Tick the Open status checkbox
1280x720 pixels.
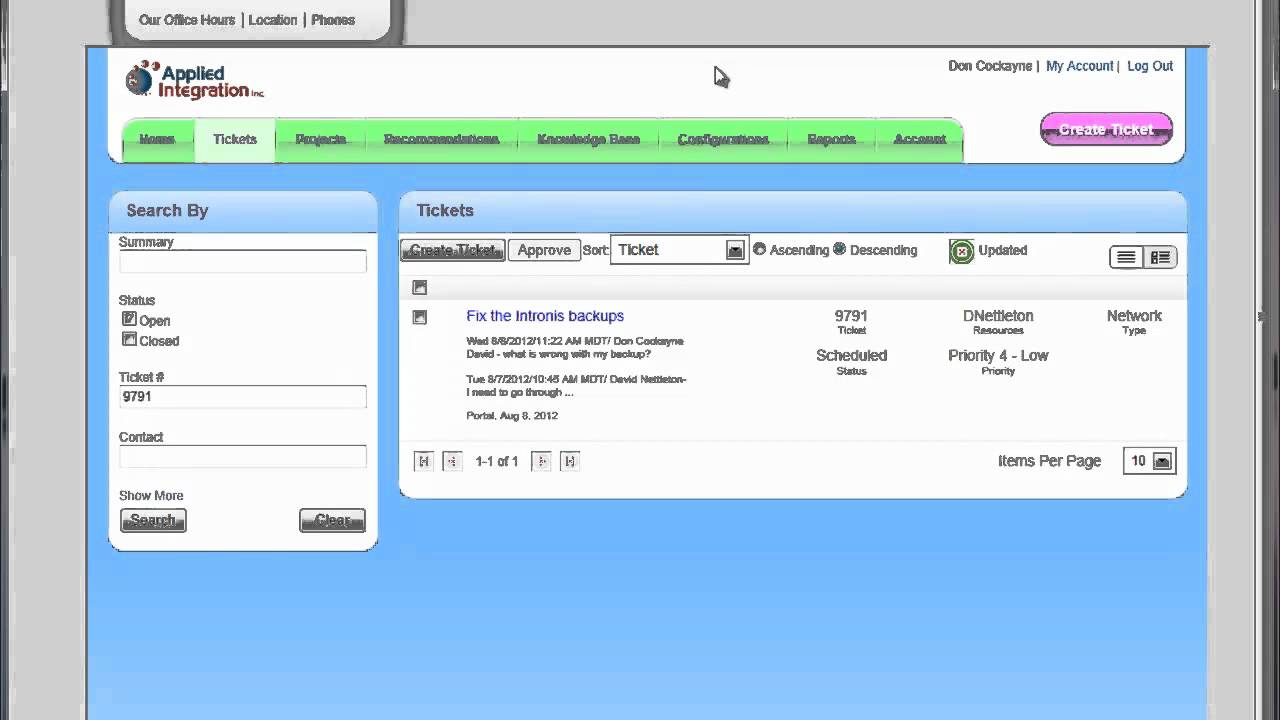click(129, 319)
